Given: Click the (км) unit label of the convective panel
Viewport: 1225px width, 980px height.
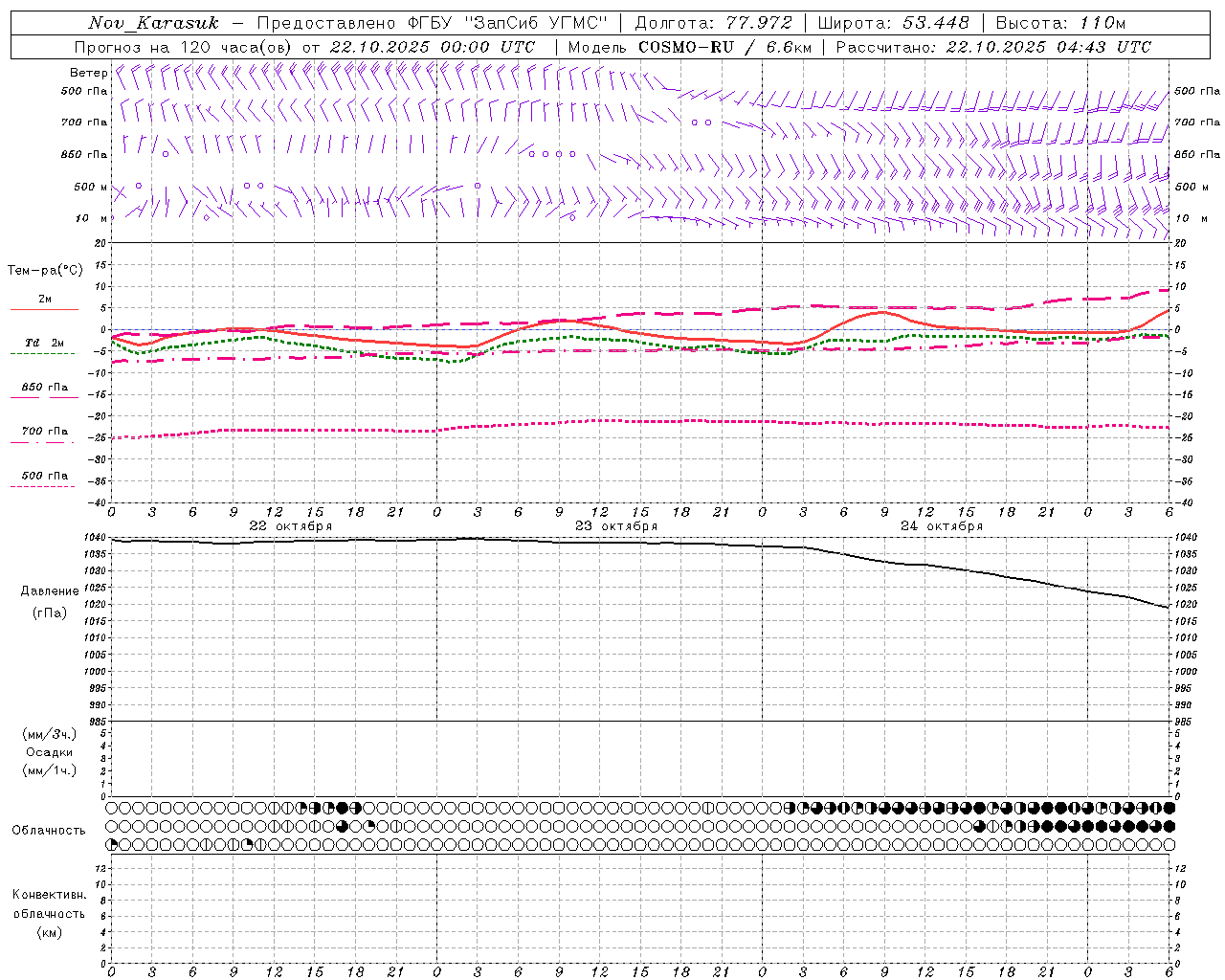Looking at the screenshot, I should (x=50, y=932).
